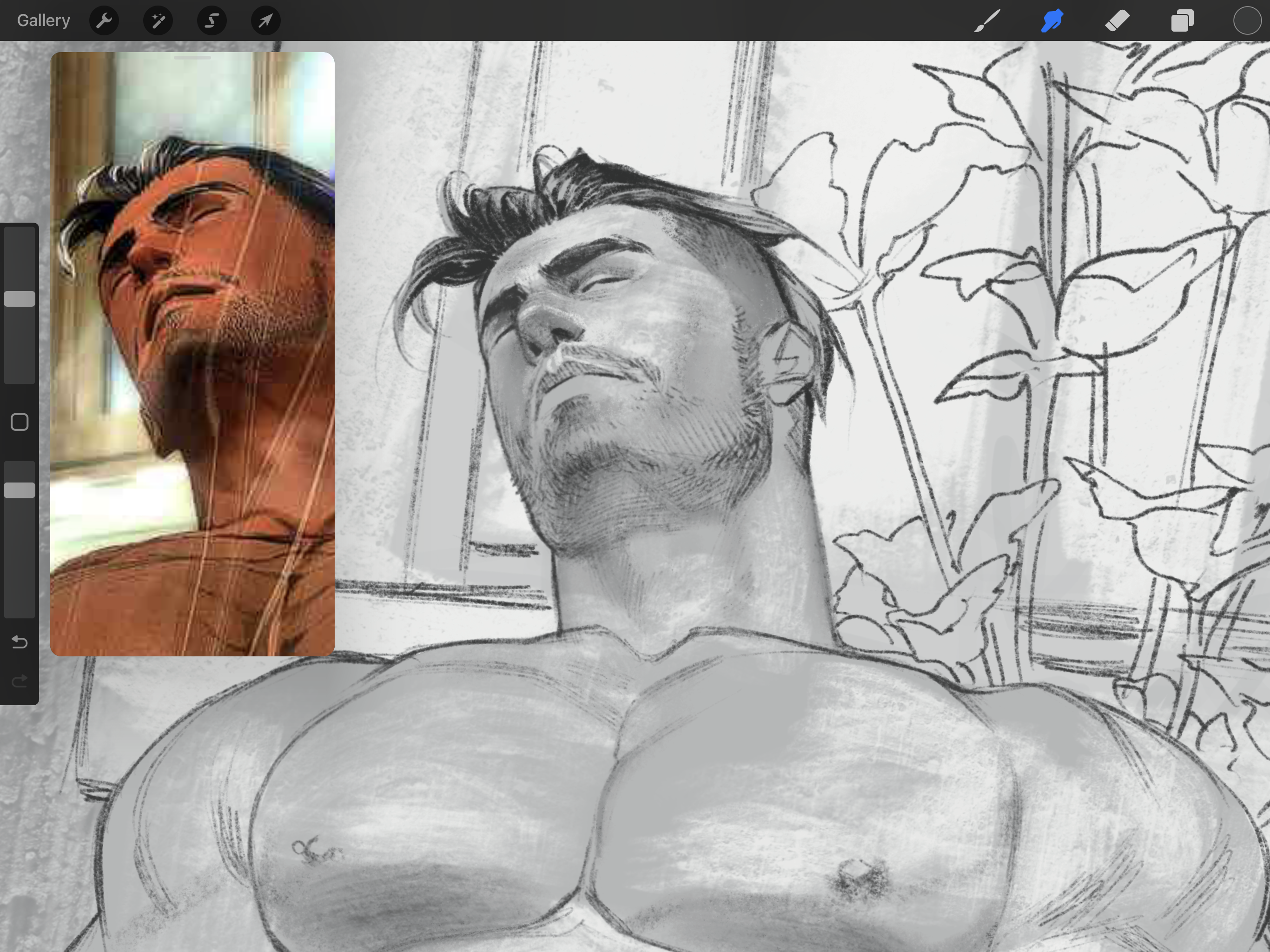Click the brush opacity slider handle
The width and height of the screenshot is (1270, 952).
pyautogui.click(x=20, y=490)
